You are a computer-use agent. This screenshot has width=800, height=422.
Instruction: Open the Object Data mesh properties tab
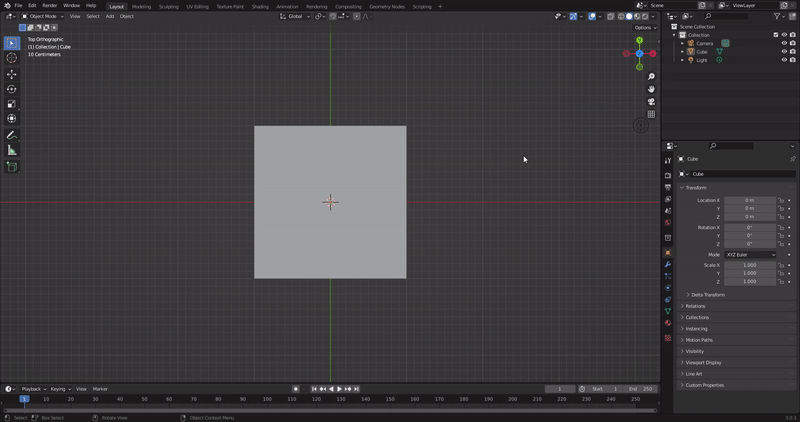[668, 311]
